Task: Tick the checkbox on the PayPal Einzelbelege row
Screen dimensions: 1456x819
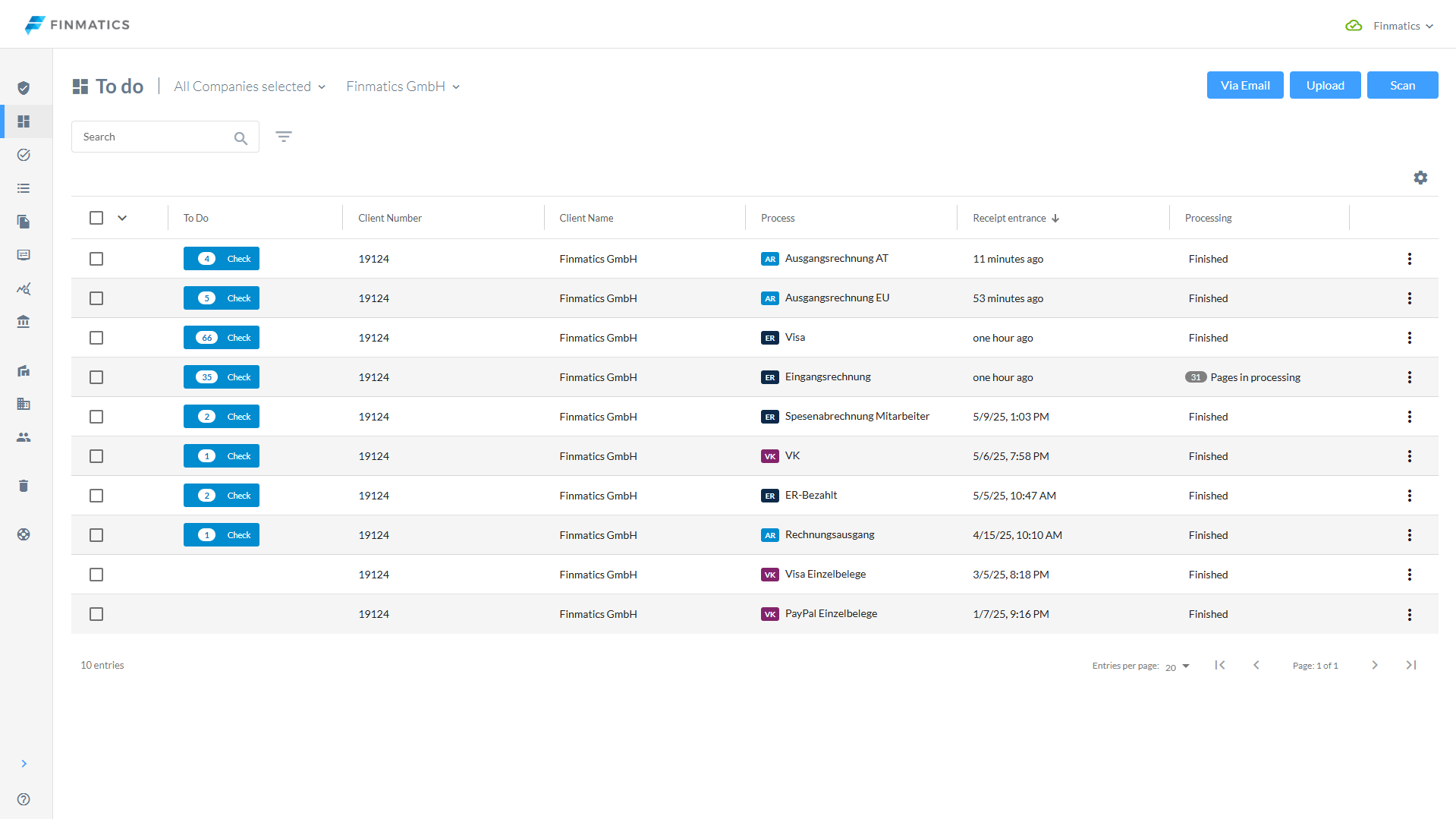Action: tap(96, 614)
